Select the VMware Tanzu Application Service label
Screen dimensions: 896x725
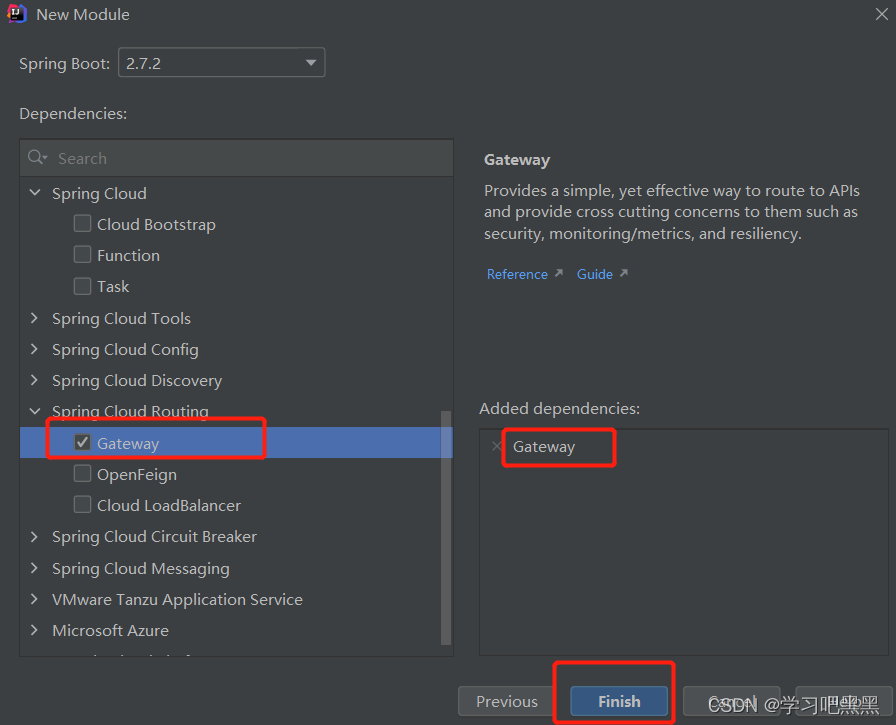click(x=177, y=599)
